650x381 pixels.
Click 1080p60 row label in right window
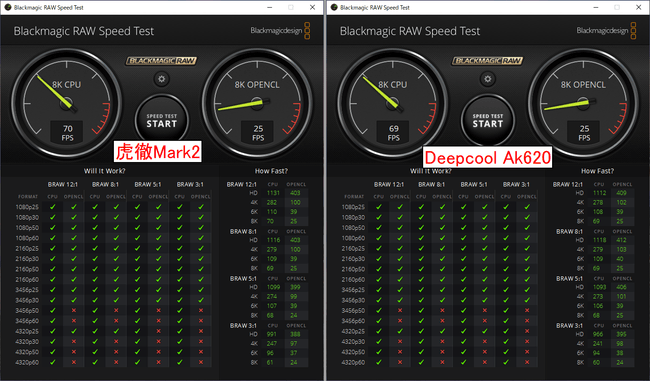coord(353,238)
